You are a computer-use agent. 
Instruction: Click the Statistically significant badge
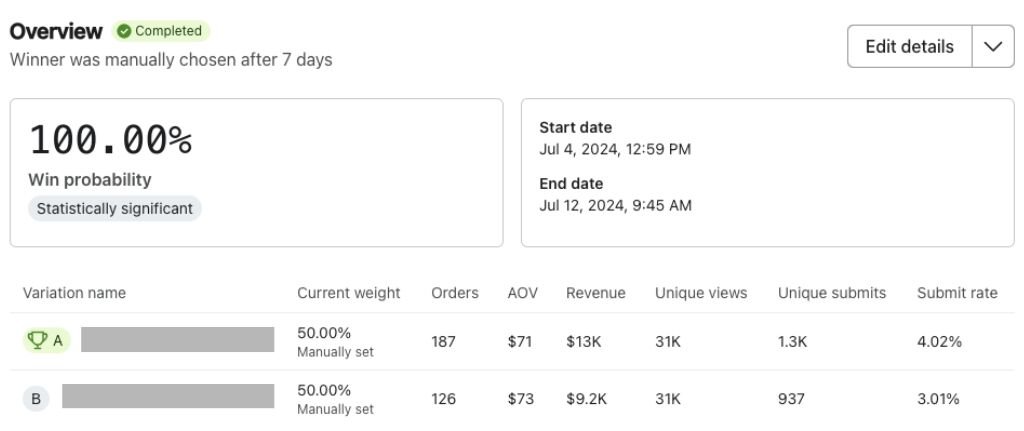115,209
